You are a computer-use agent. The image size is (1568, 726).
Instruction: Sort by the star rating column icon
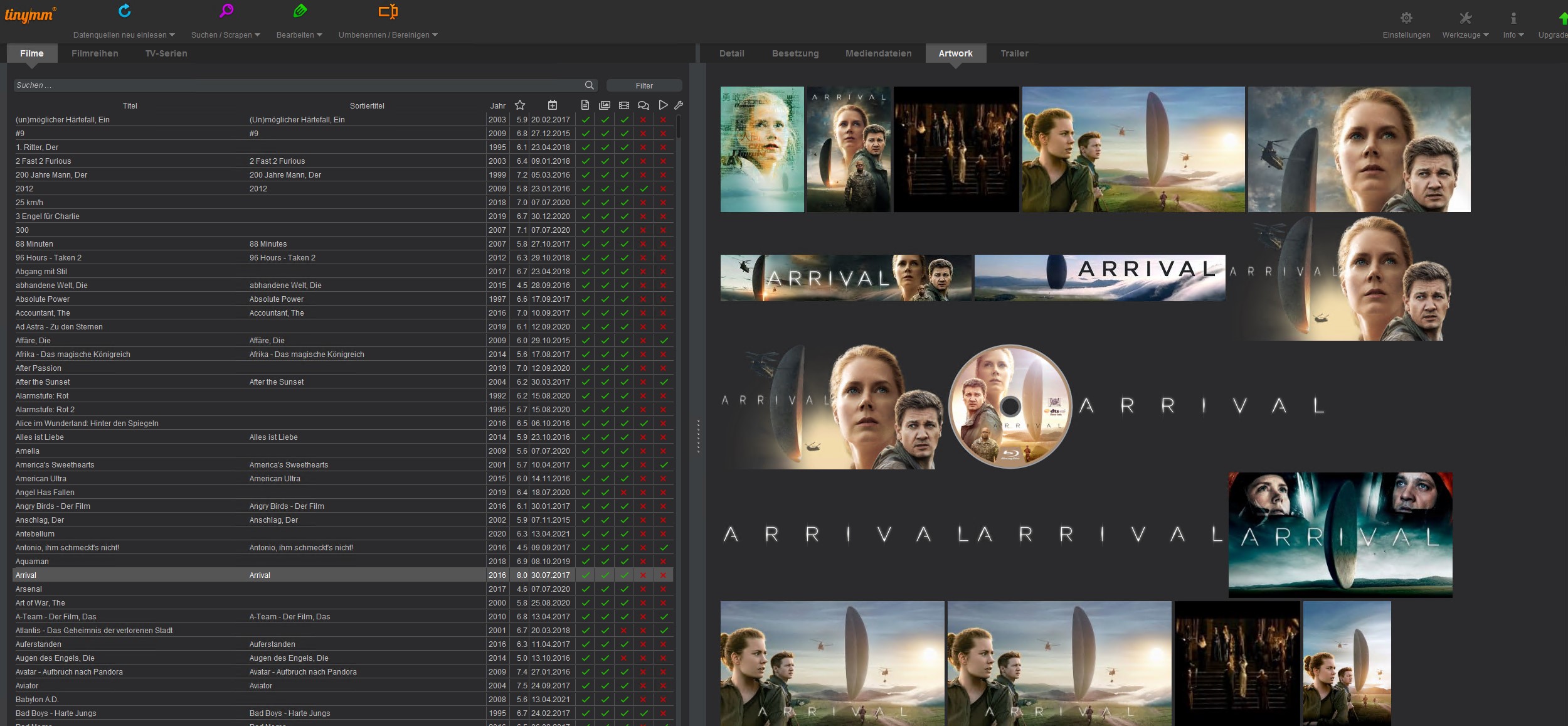[520, 105]
